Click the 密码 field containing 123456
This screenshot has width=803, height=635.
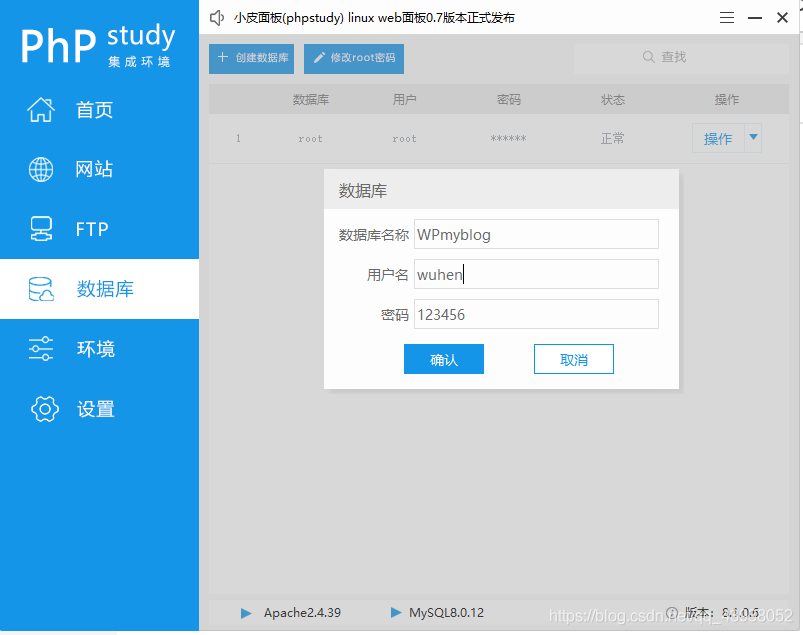[536, 314]
